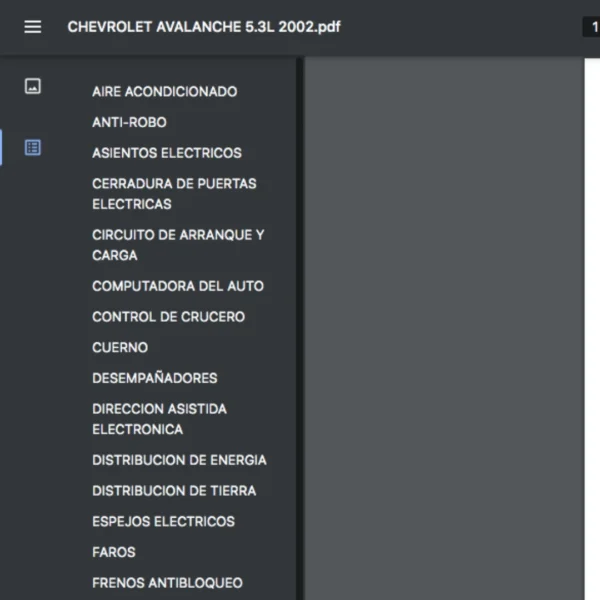600x600 pixels.
Task: Go to ANTI-ROBO section
Action: [129, 123]
